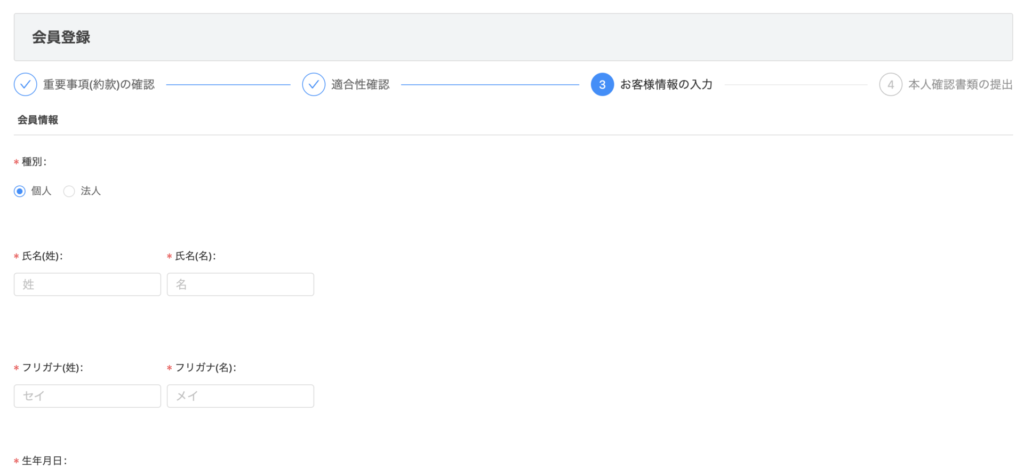
Task: Focus the 姓 last name input field
Action: [x=87, y=285]
